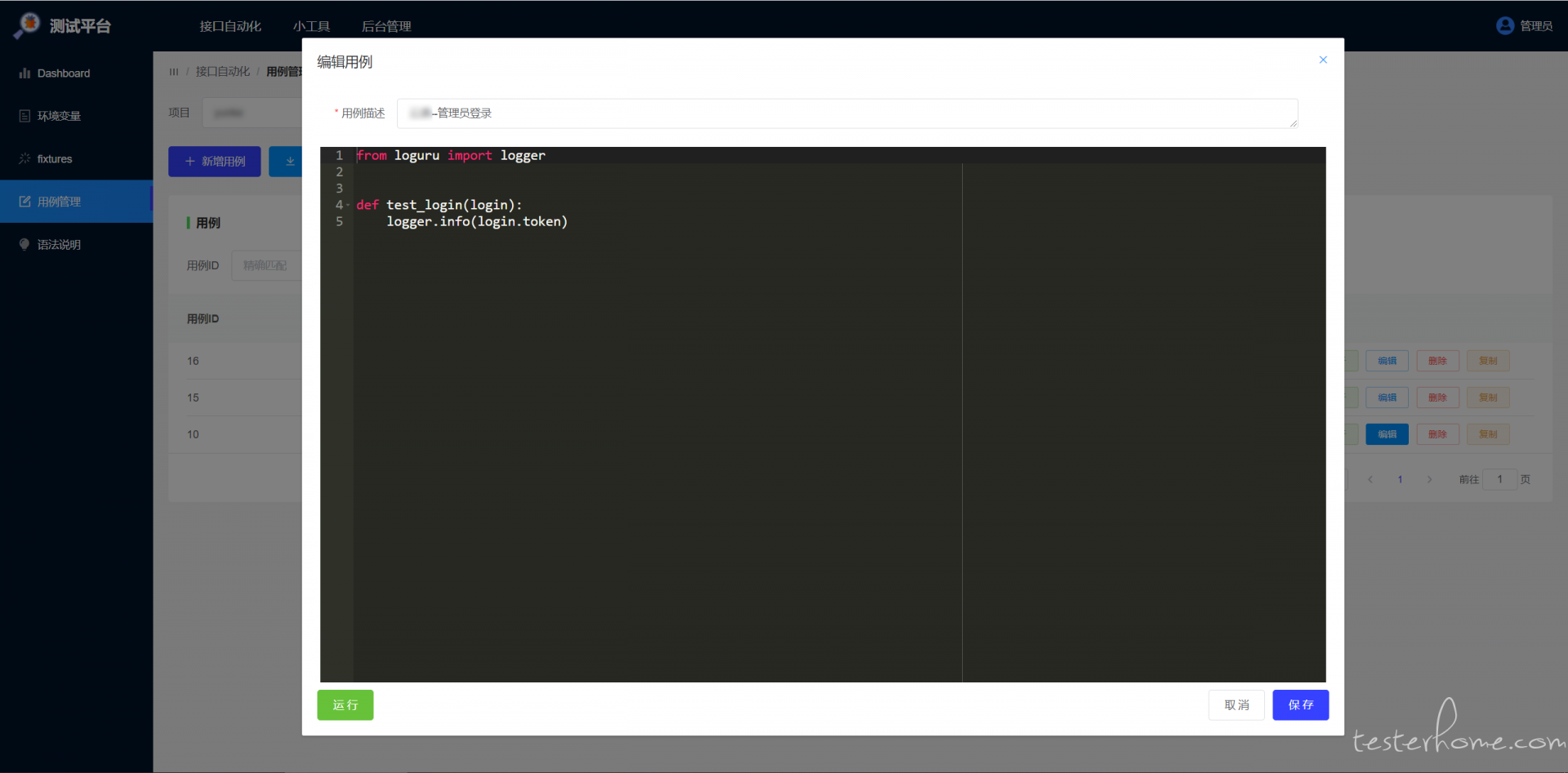Click 用例ID filter input field
1568x773 pixels.
pos(267,265)
